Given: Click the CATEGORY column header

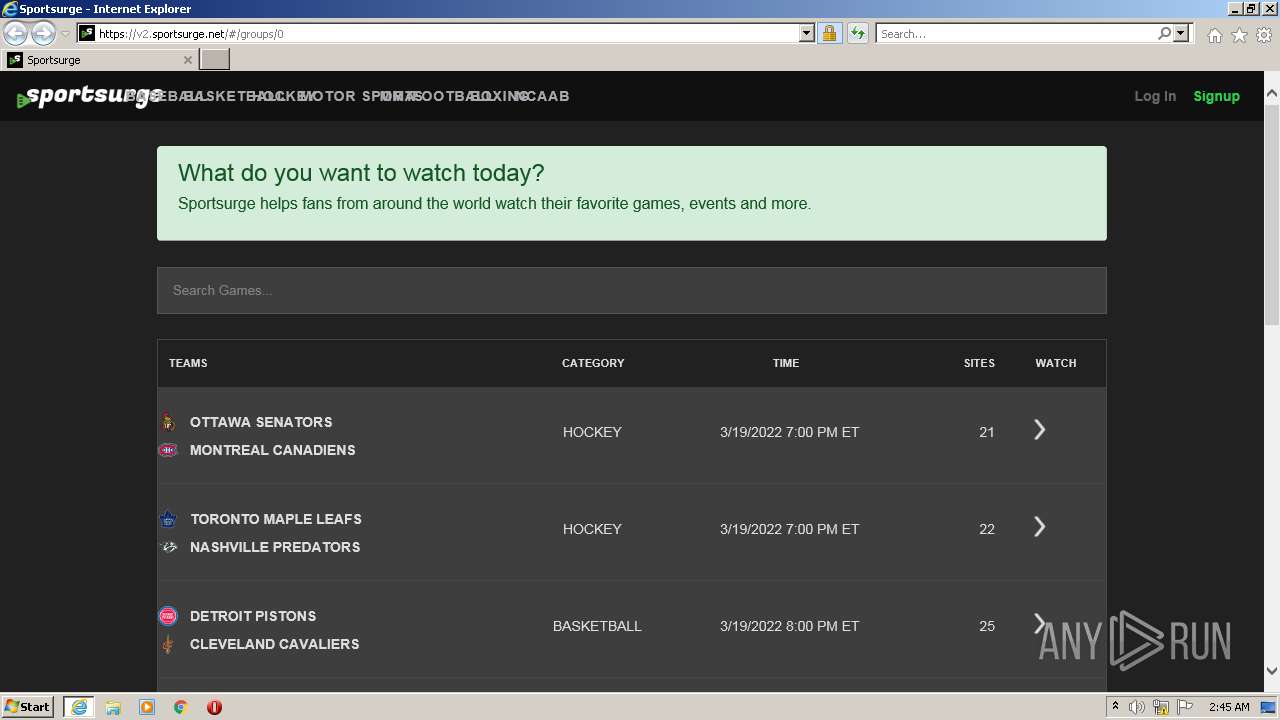Looking at the screenshot, I should point(593,363).
